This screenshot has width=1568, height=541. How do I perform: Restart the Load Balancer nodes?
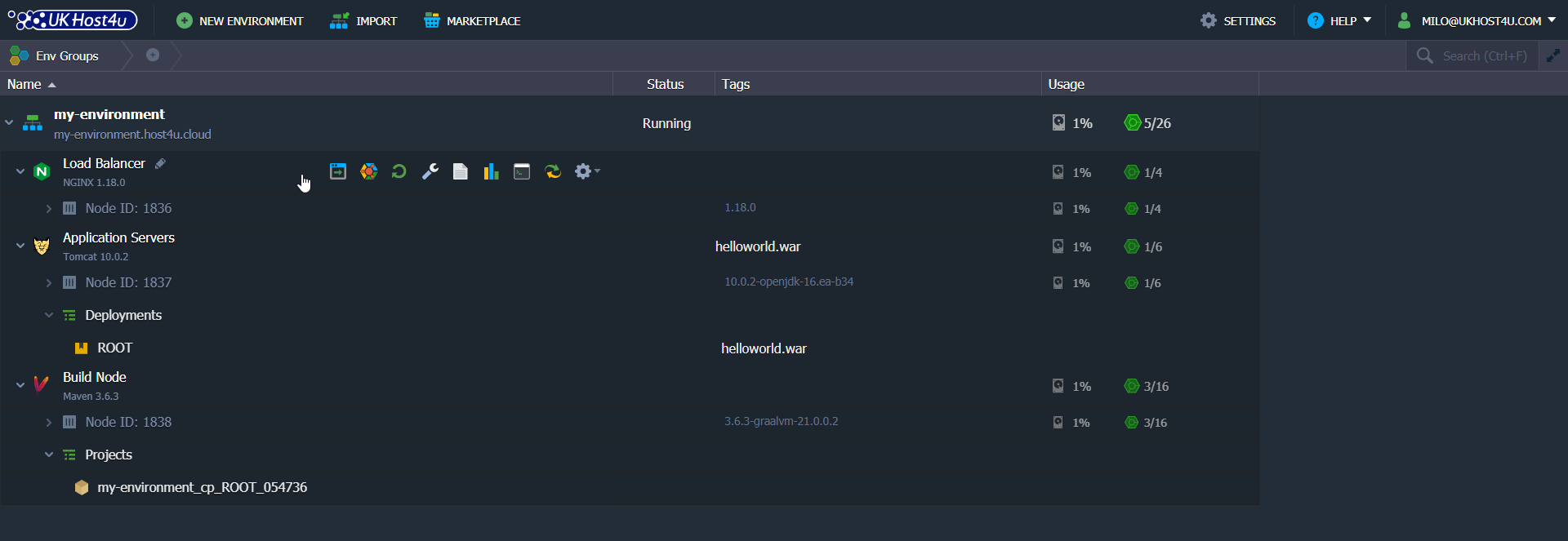[399, 171]
